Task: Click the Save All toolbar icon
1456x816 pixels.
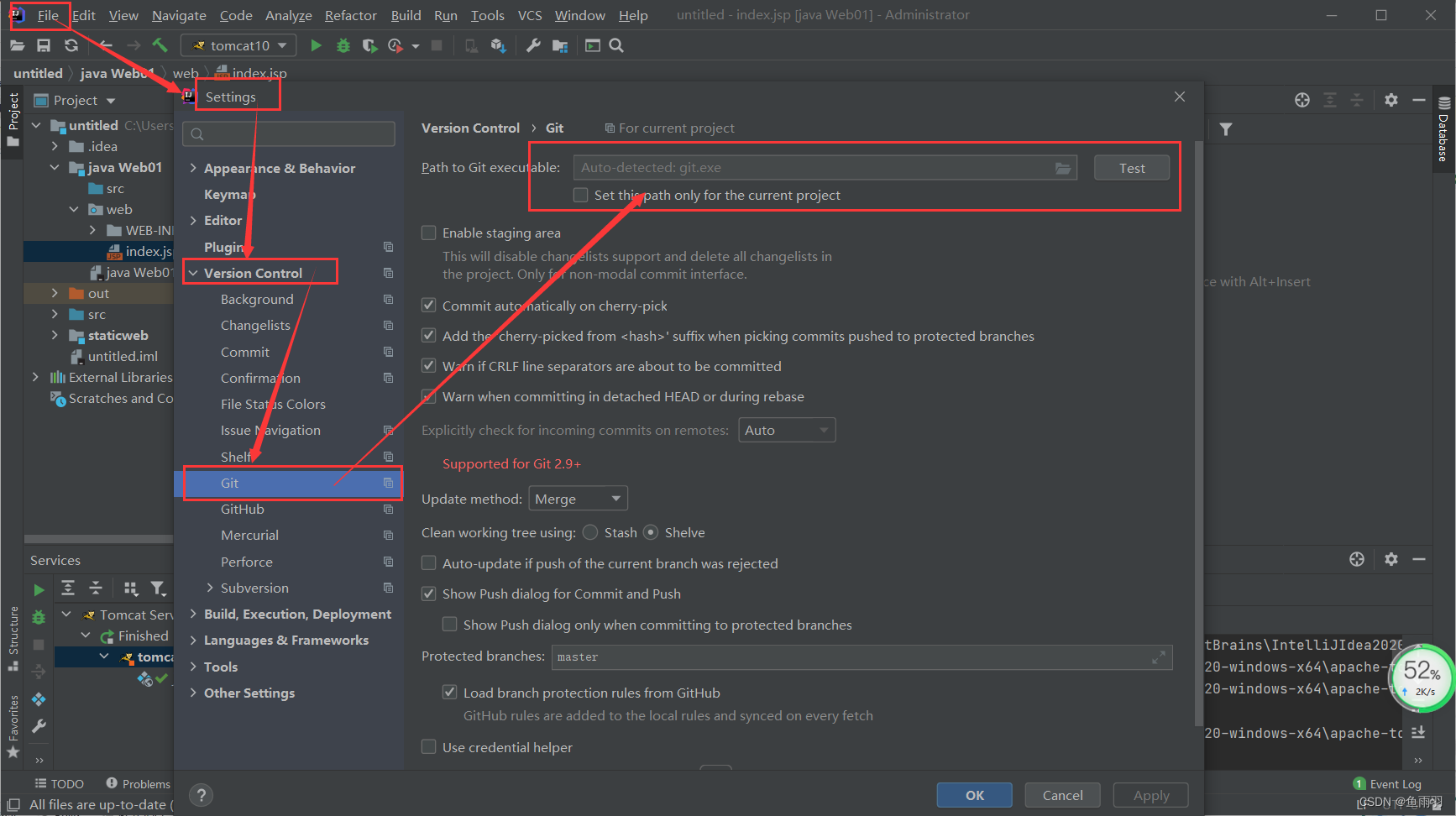Action: pyautogui.click(x=44, y=45)
